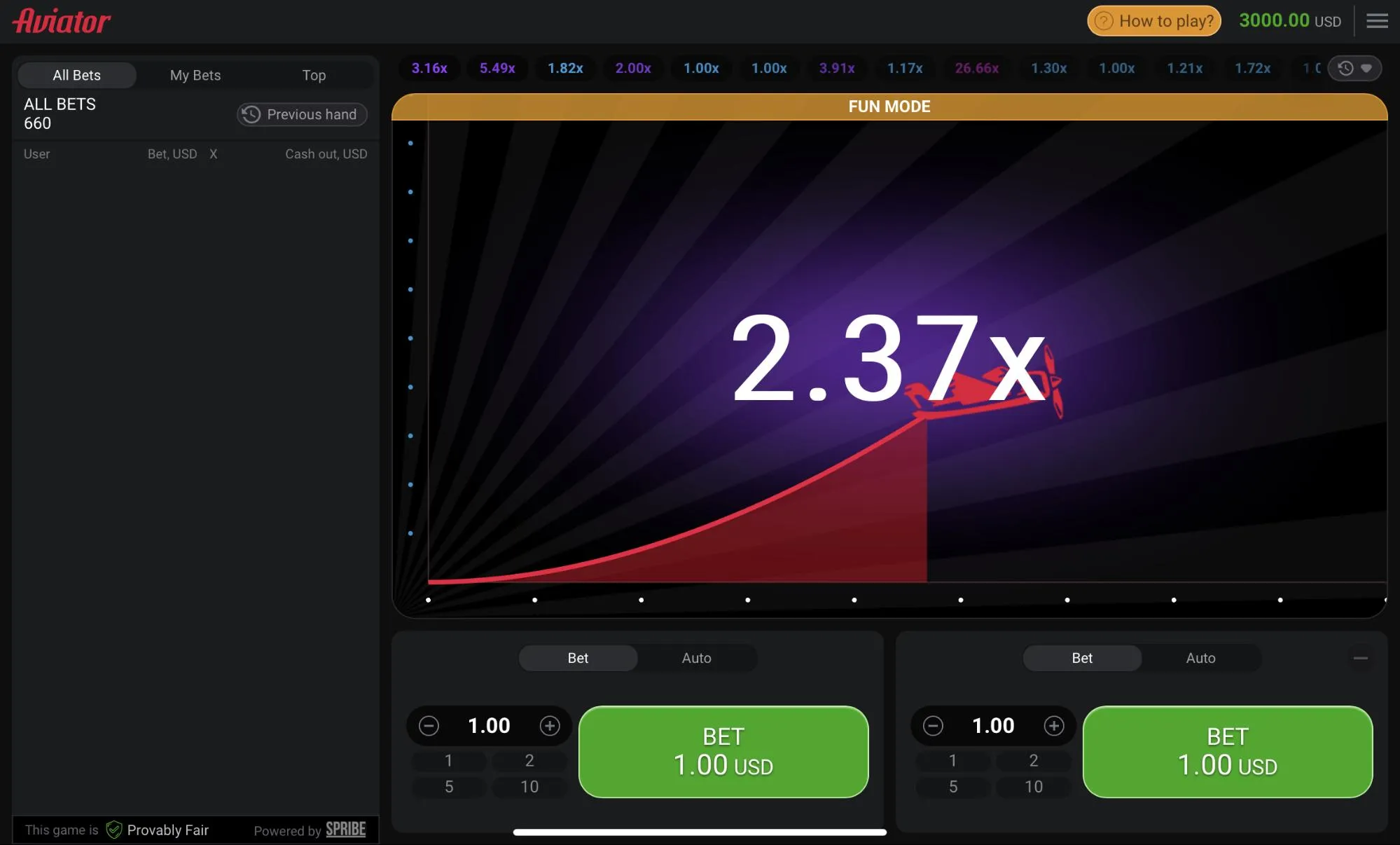The width and height of the screenshot is (1400, 845).
Task: Click the history/clock icon
Action: click(x=1345, y=67)
